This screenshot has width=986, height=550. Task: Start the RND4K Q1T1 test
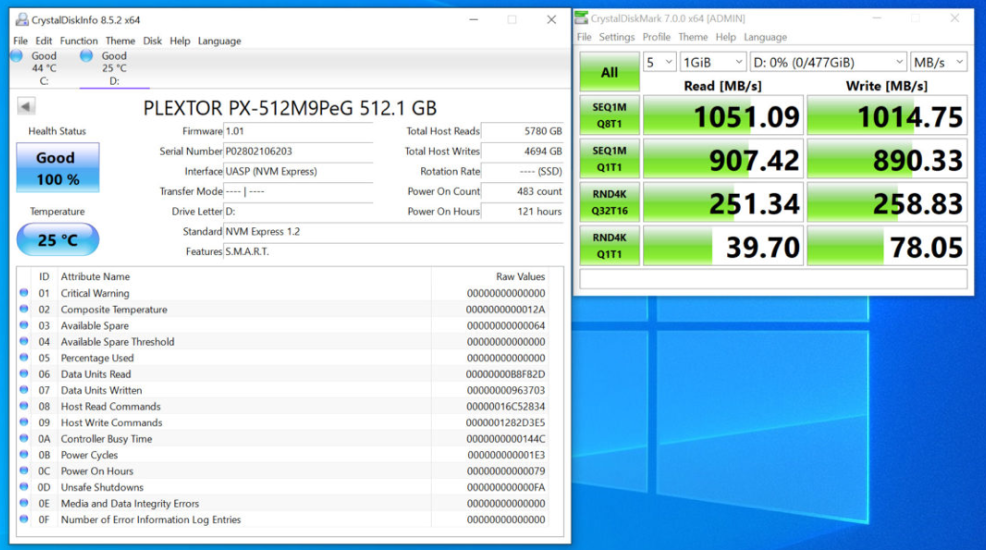(609, 245)
